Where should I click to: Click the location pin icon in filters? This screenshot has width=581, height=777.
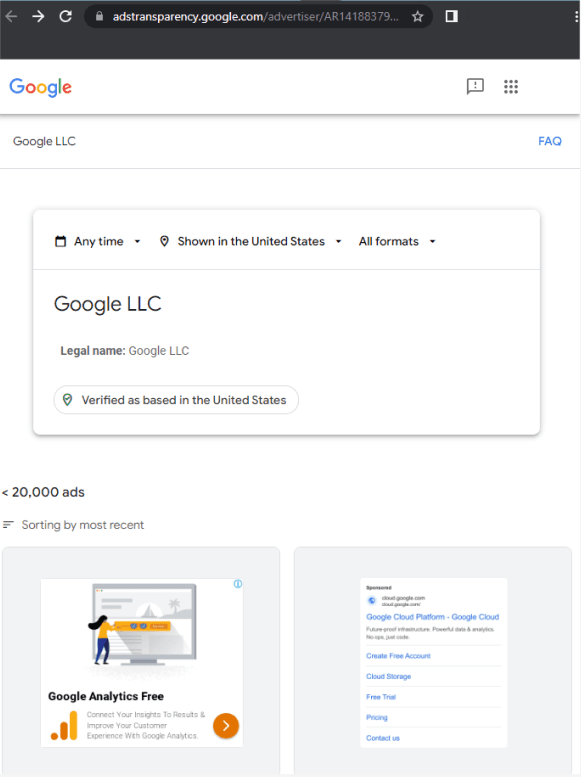(164, 241)
